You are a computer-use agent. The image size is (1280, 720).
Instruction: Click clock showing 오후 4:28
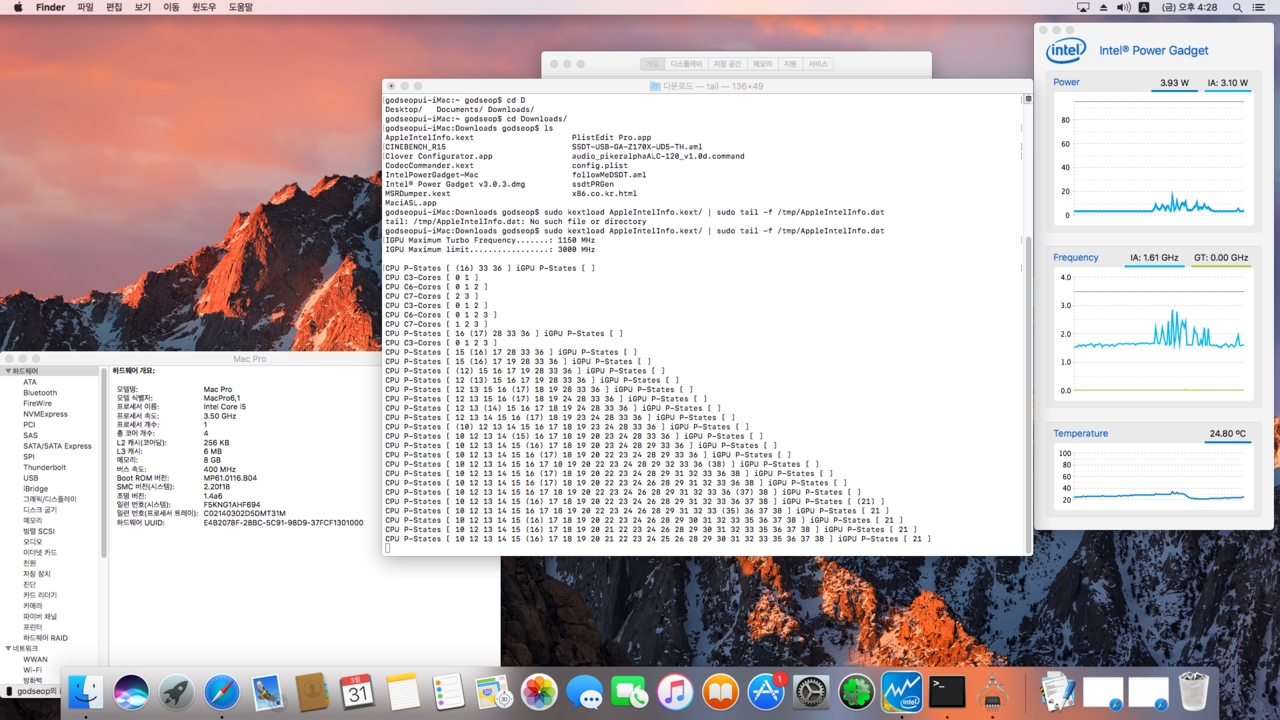pyautogui.click(x=1189, y=7)
